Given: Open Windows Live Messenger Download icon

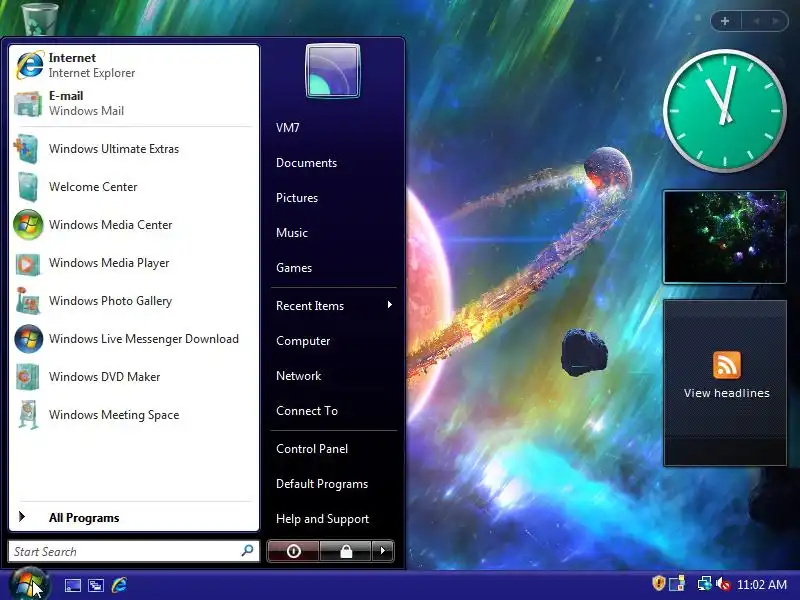Looking at the screenshot, I should [28, 339].
